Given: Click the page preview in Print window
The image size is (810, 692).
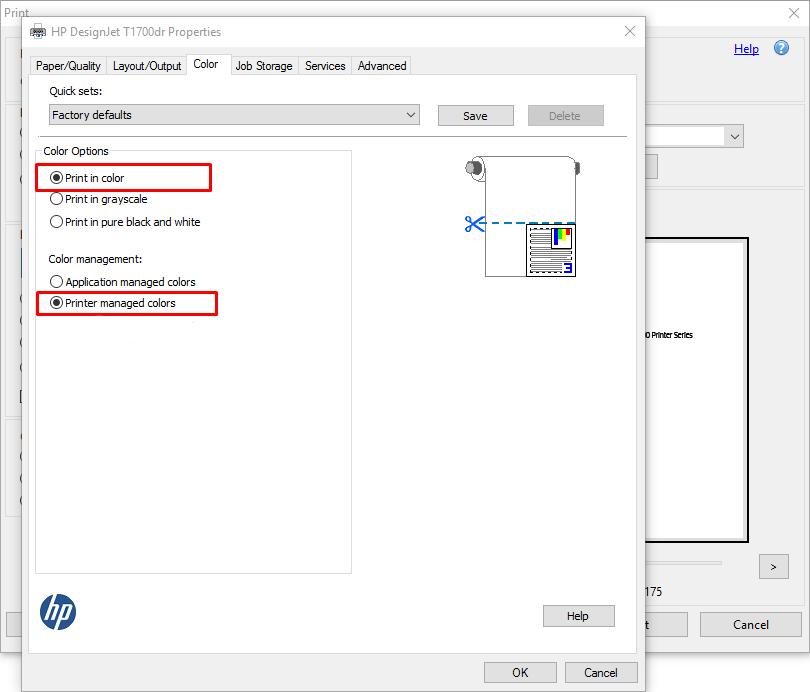Looking at the screenshot, I should click(x=696, y=390).
